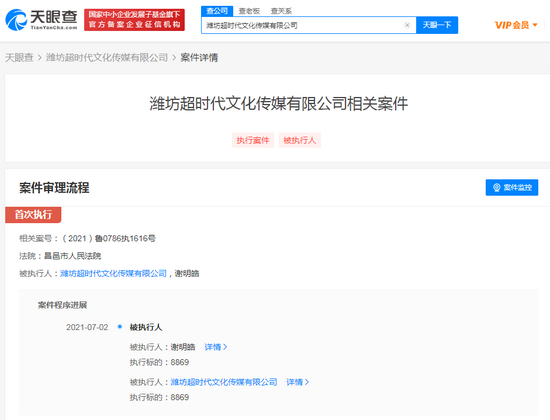550x420 pixels.
Task: Clear the search box with the X icon
Action: click(x=407, y=25)
